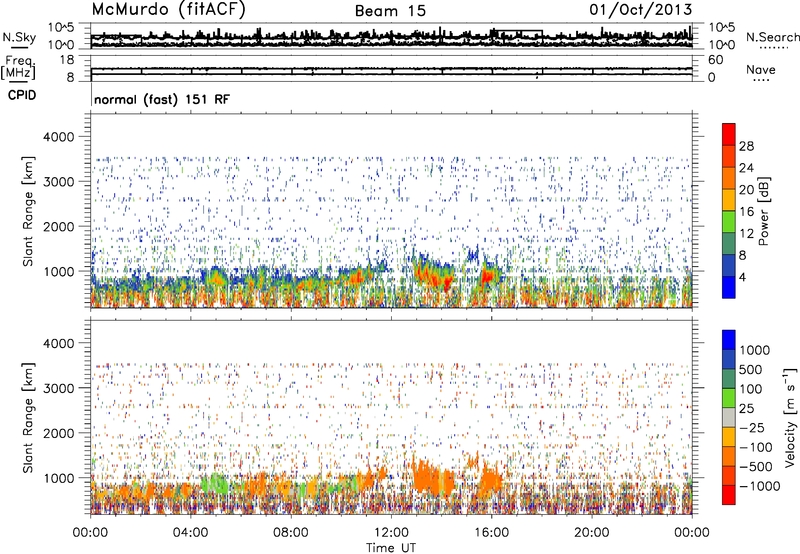Screen dimensions: 800x554
Task: Click the "18" frequency axis tick label
Action: (67, 60)
